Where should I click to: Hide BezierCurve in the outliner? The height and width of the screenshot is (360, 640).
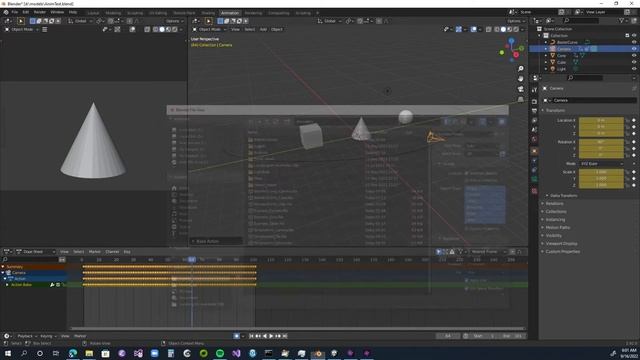click(634, 42)
